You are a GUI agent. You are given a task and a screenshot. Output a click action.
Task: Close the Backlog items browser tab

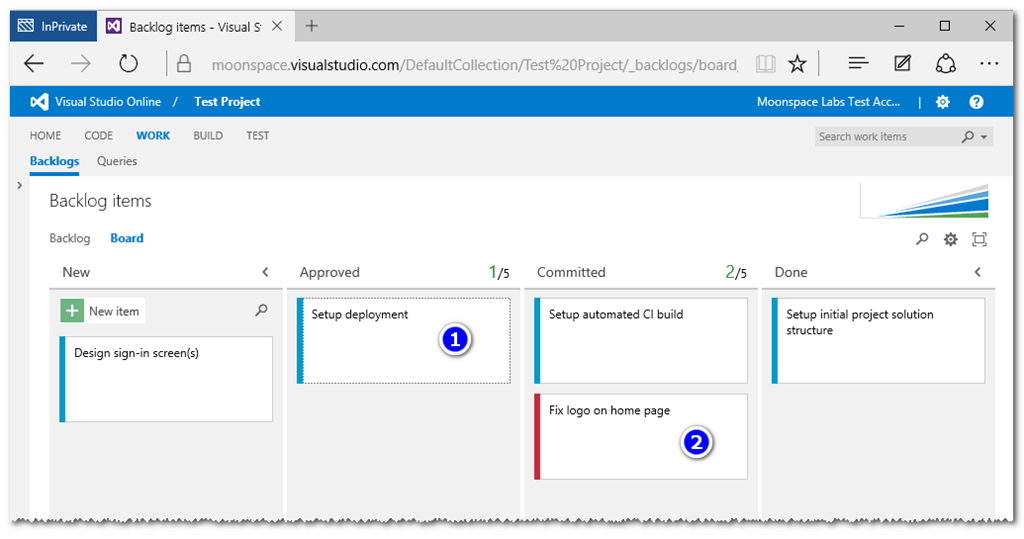[x=277, y=26]
